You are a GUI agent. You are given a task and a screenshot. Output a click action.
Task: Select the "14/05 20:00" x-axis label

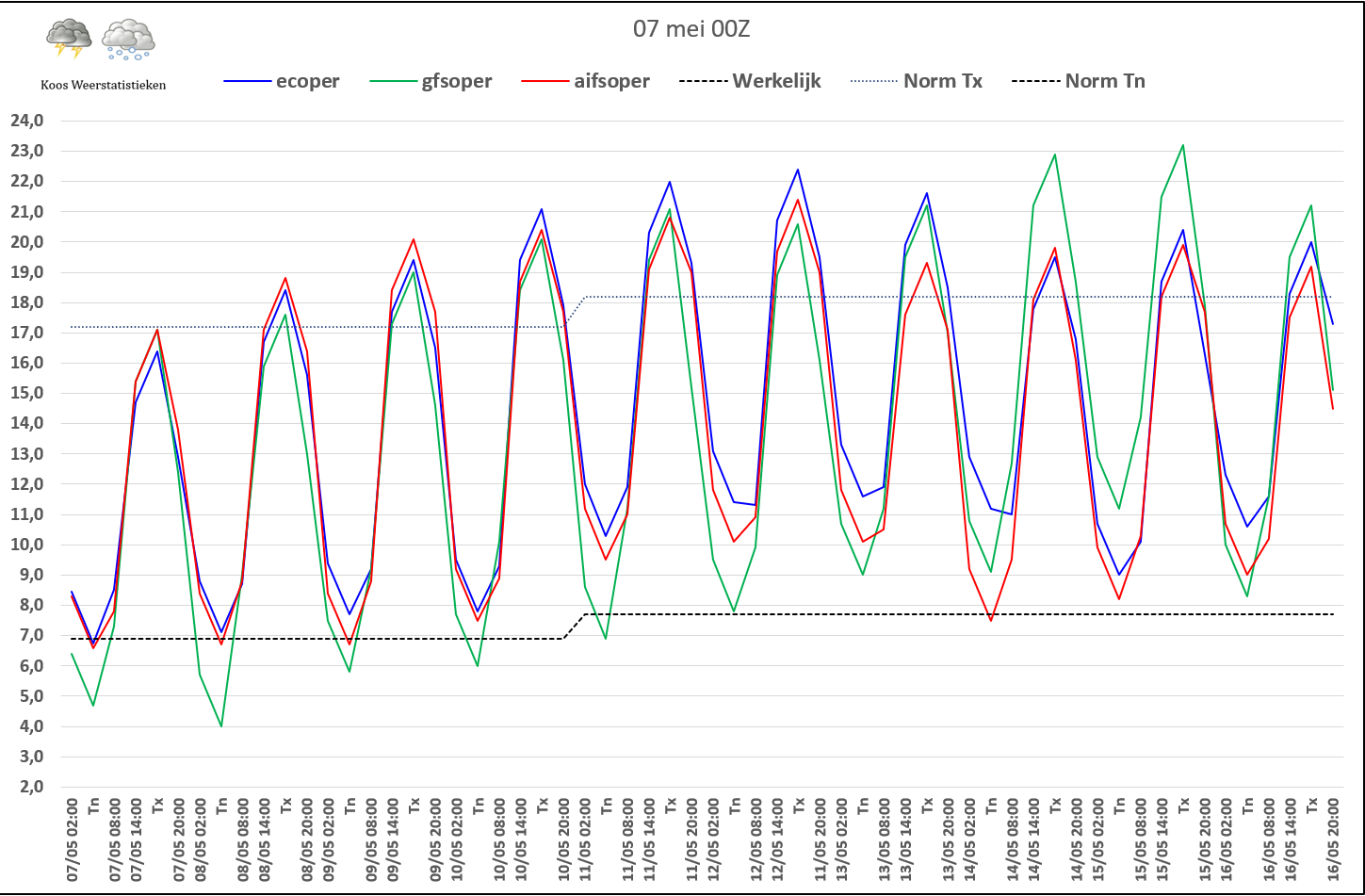point(1076,839)
